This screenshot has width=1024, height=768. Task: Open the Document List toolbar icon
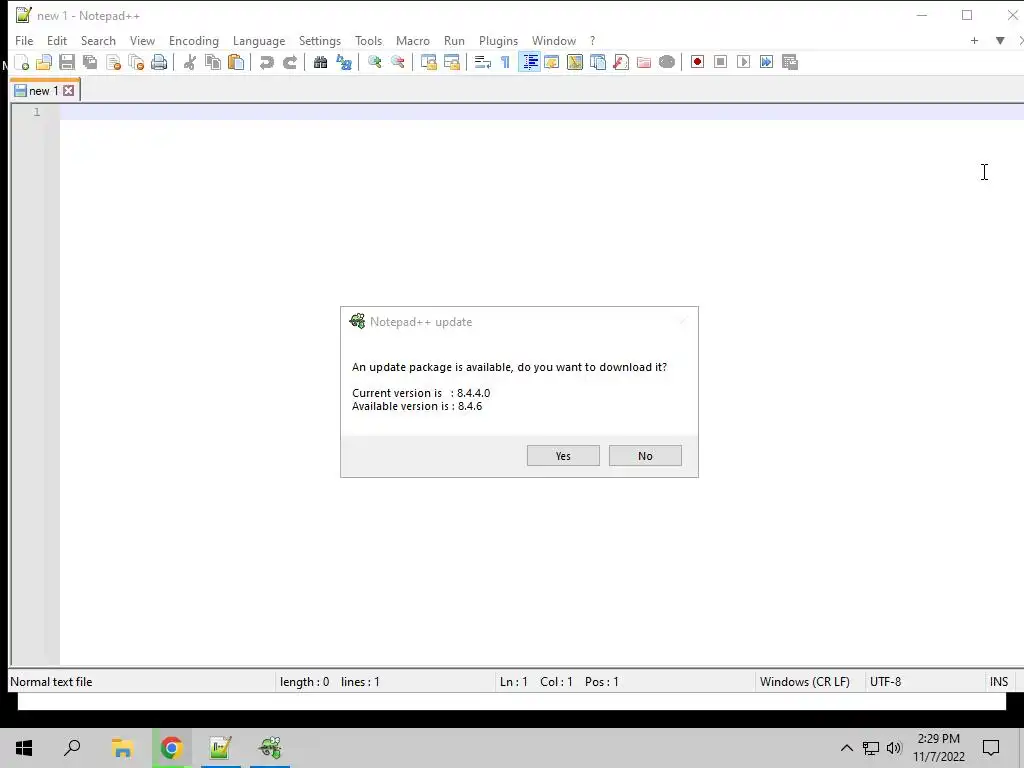[x=598, y=62]
